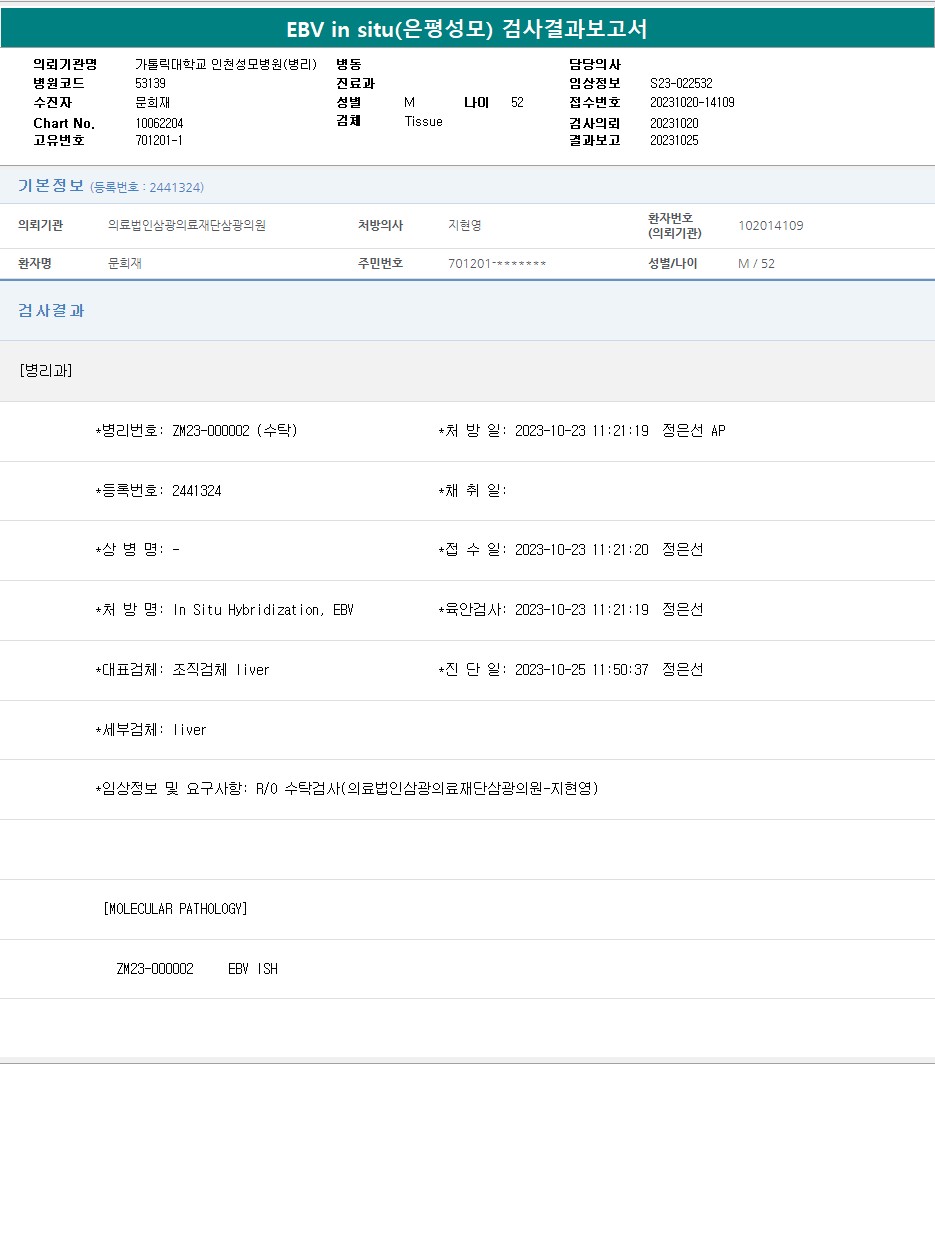
Task: Click the 검사결과 section header
Action: (51, 311)
